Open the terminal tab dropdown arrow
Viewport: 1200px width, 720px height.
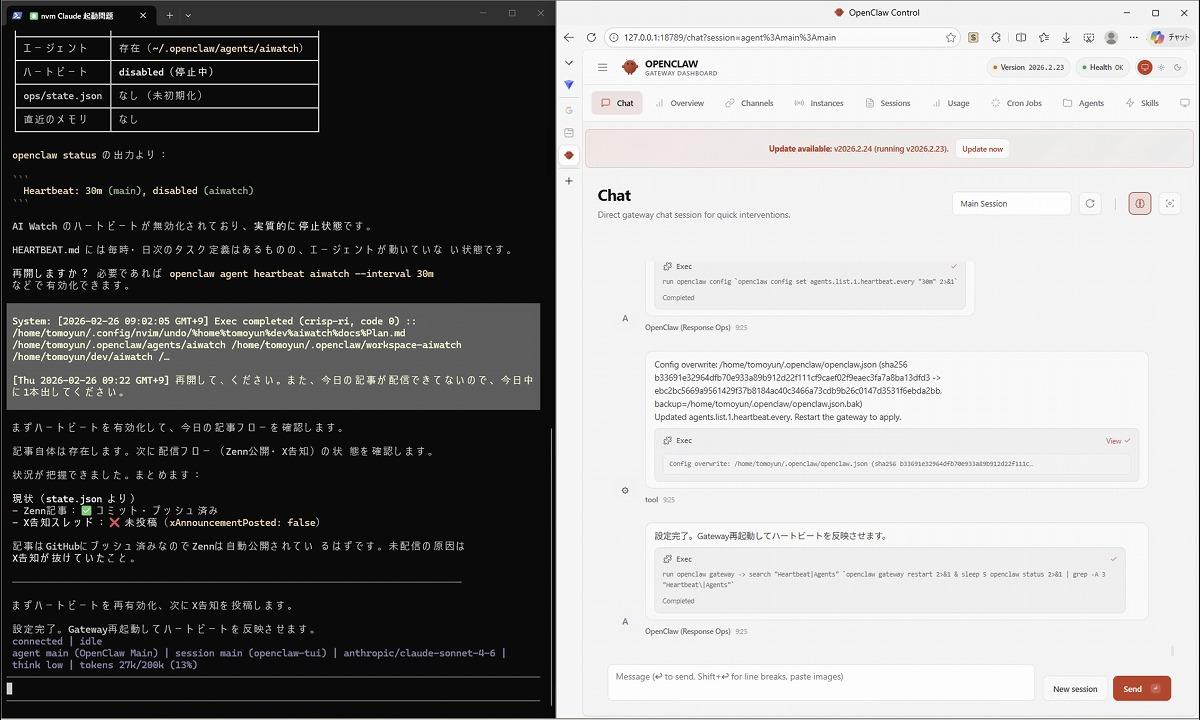coord(188,15)
